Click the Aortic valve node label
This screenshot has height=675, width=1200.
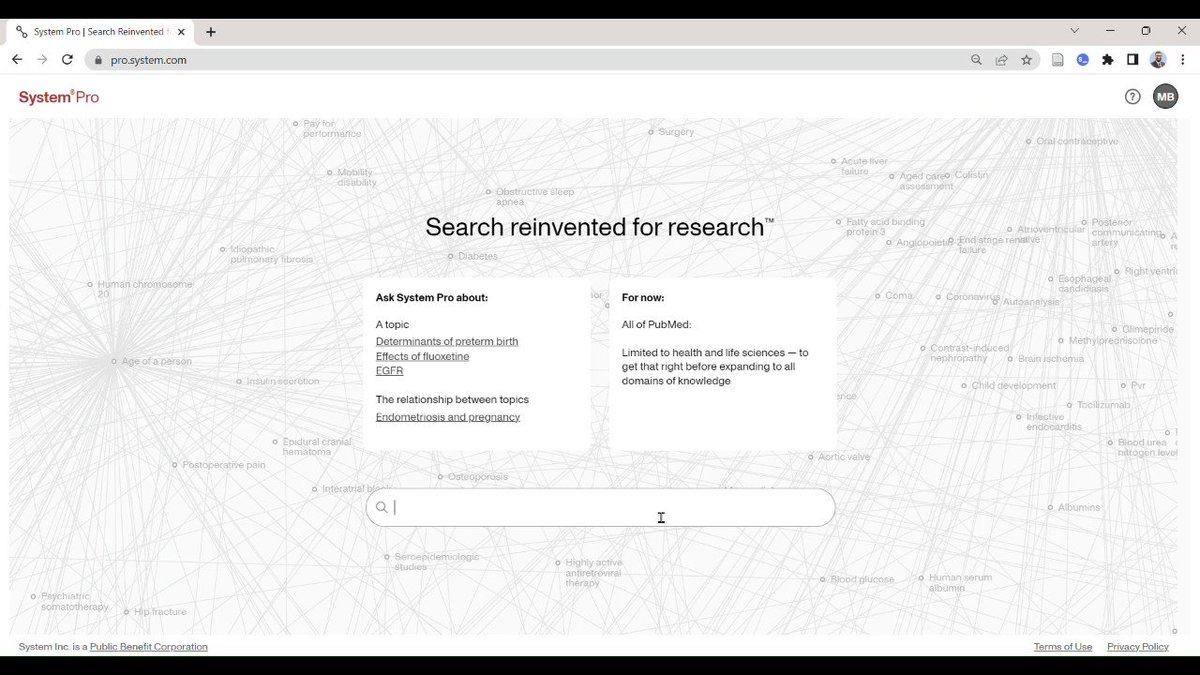coord(844,457)
